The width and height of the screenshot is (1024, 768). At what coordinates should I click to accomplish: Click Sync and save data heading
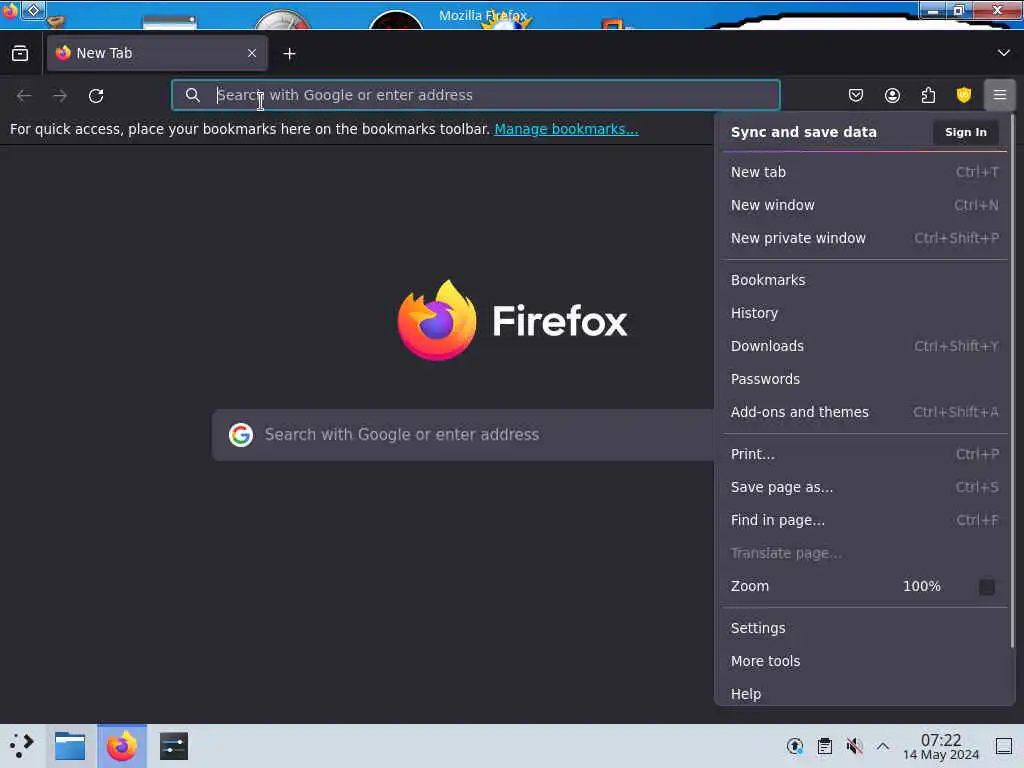(803, 132)
